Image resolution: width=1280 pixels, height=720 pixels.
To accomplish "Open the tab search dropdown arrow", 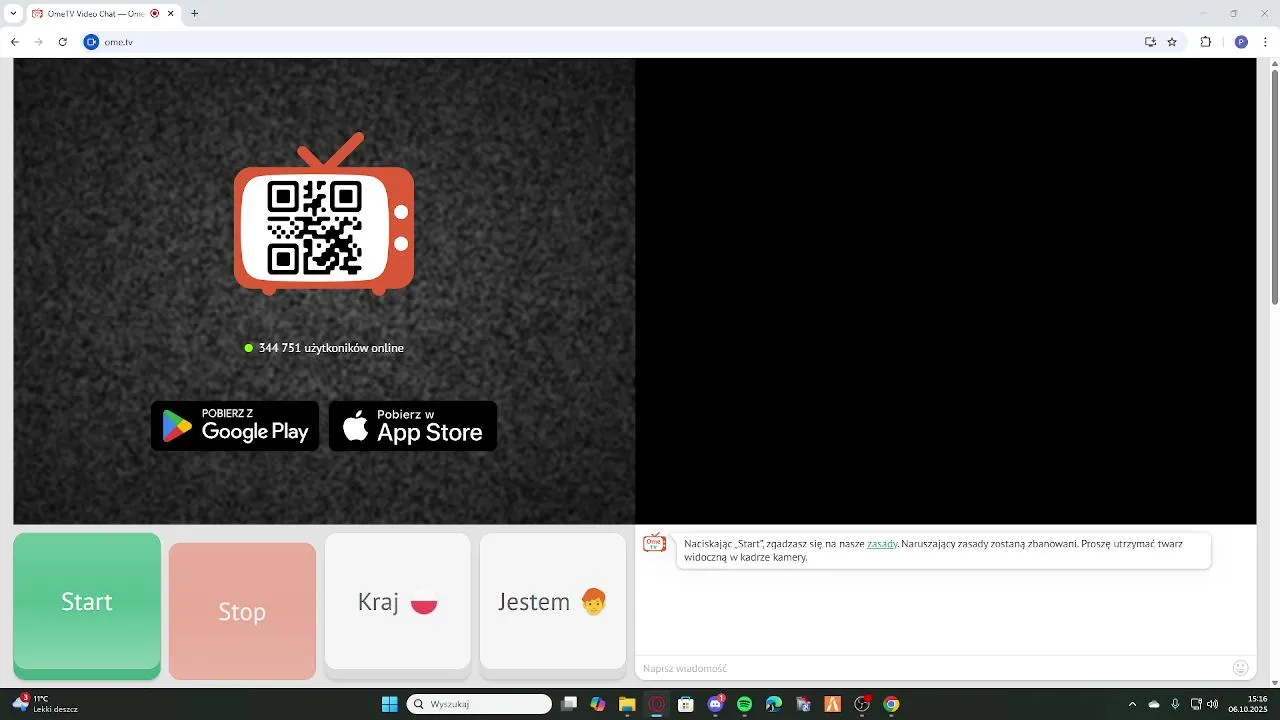I will tap(13, 14).
